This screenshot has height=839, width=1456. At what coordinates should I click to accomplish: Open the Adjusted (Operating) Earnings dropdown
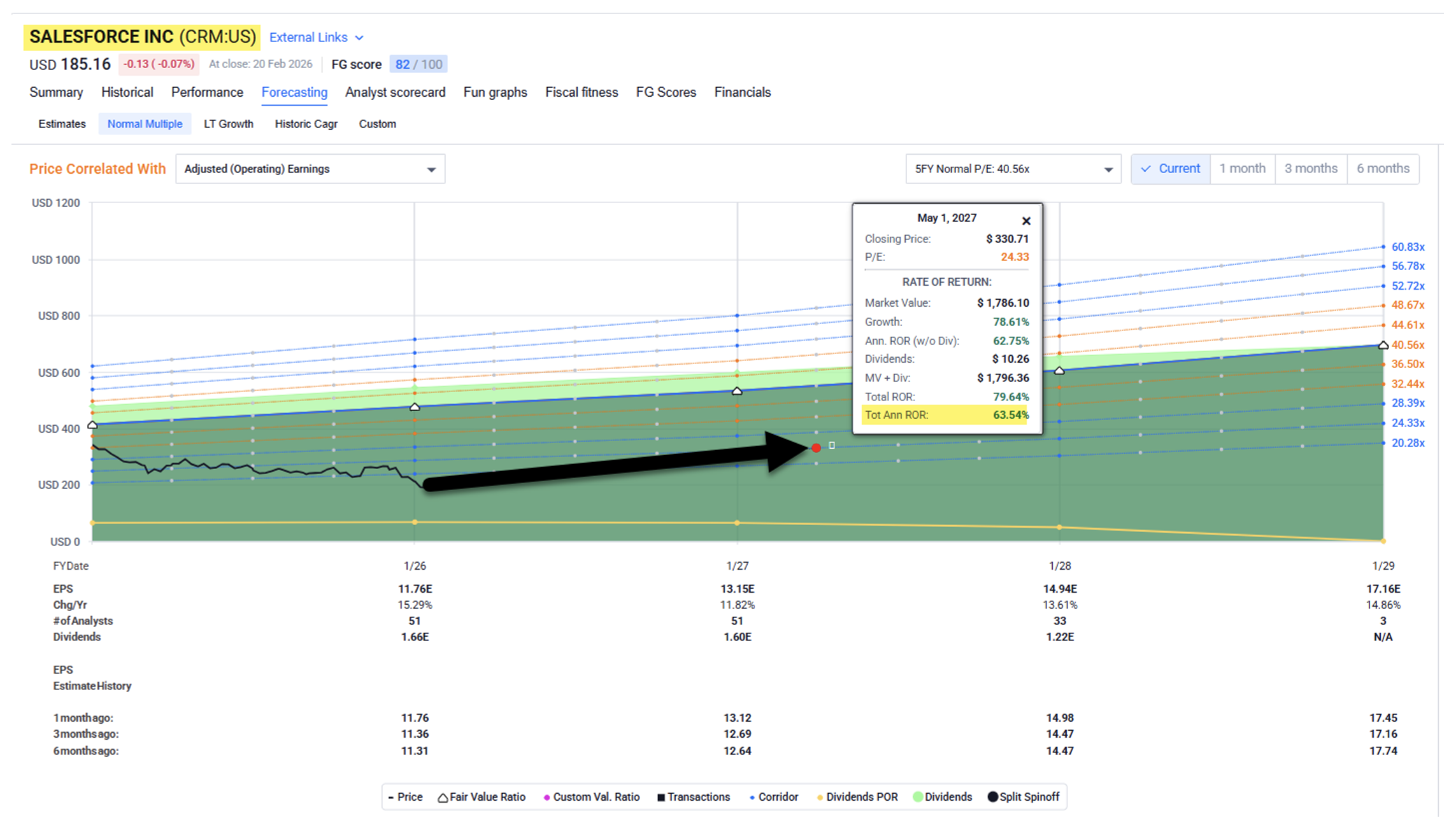coord(310,169)
